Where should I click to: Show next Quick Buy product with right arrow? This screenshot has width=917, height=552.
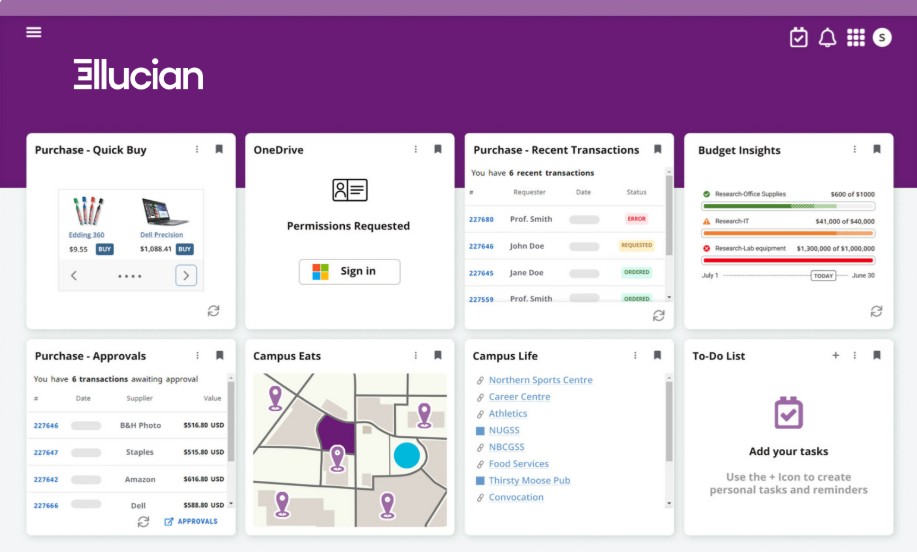(186, 275)
